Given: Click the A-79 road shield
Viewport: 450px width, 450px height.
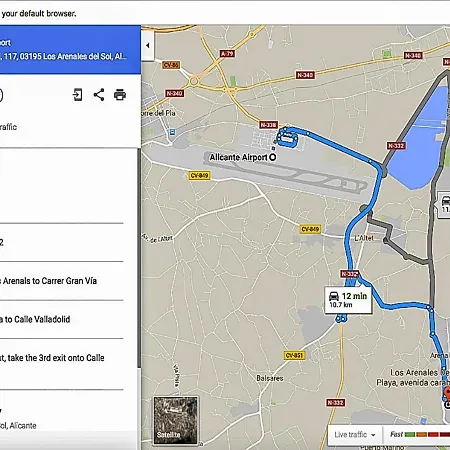Looking at the screenshot, I should click(x=227, y=53).
